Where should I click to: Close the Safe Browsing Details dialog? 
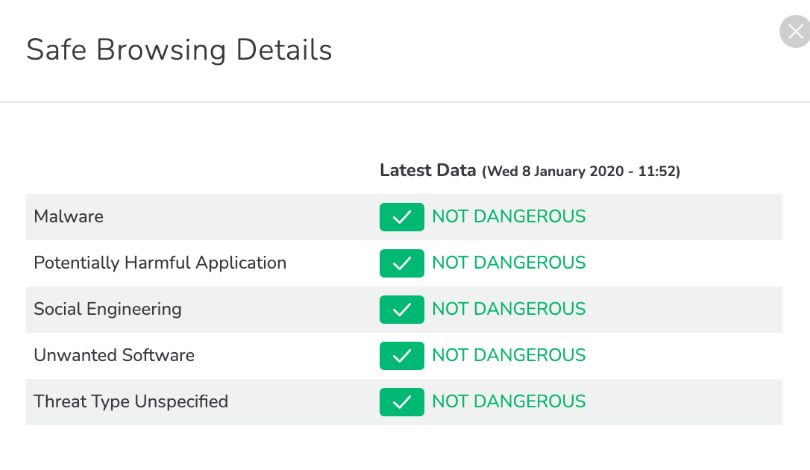795,32
